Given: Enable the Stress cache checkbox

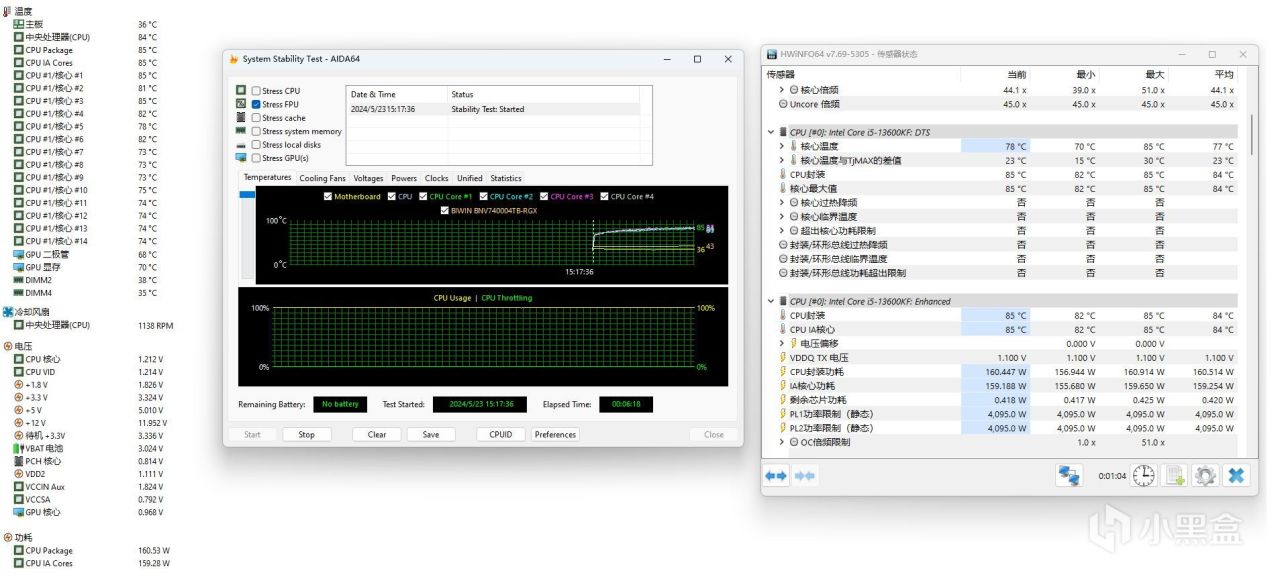Looking at the screenshot, I should 256,118.
